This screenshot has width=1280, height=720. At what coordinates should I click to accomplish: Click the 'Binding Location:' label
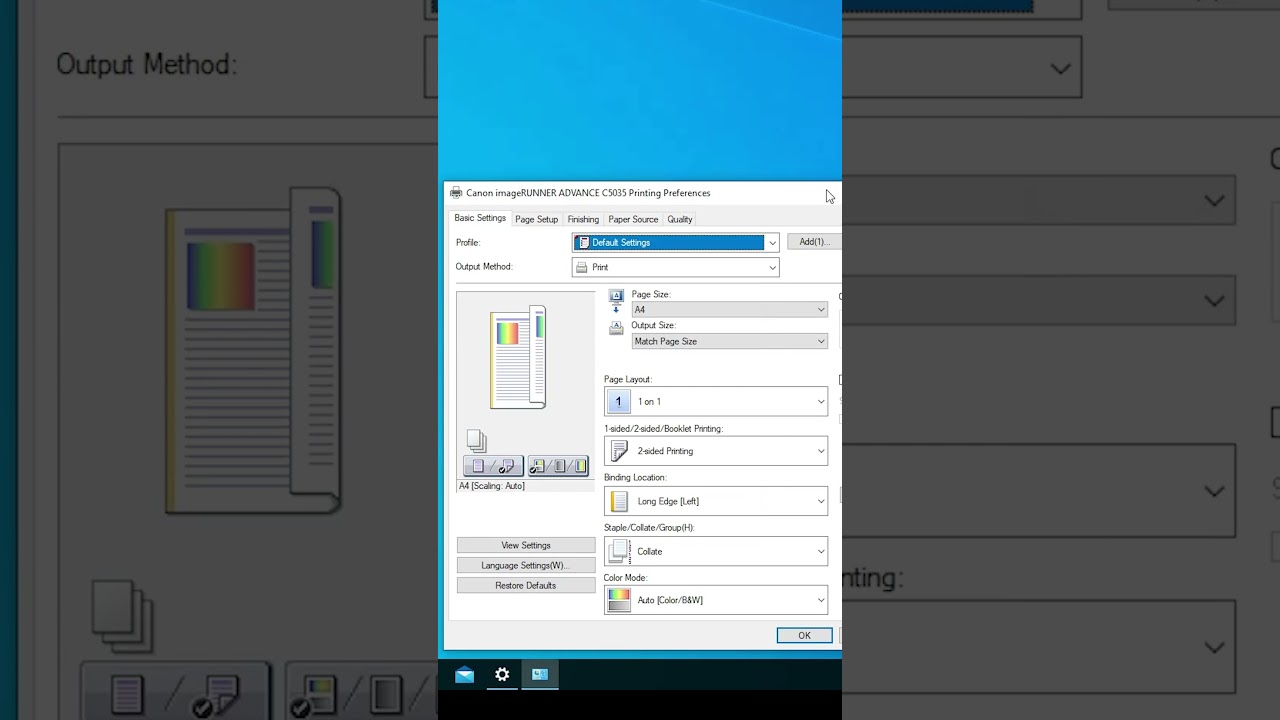tap(635, 478)
